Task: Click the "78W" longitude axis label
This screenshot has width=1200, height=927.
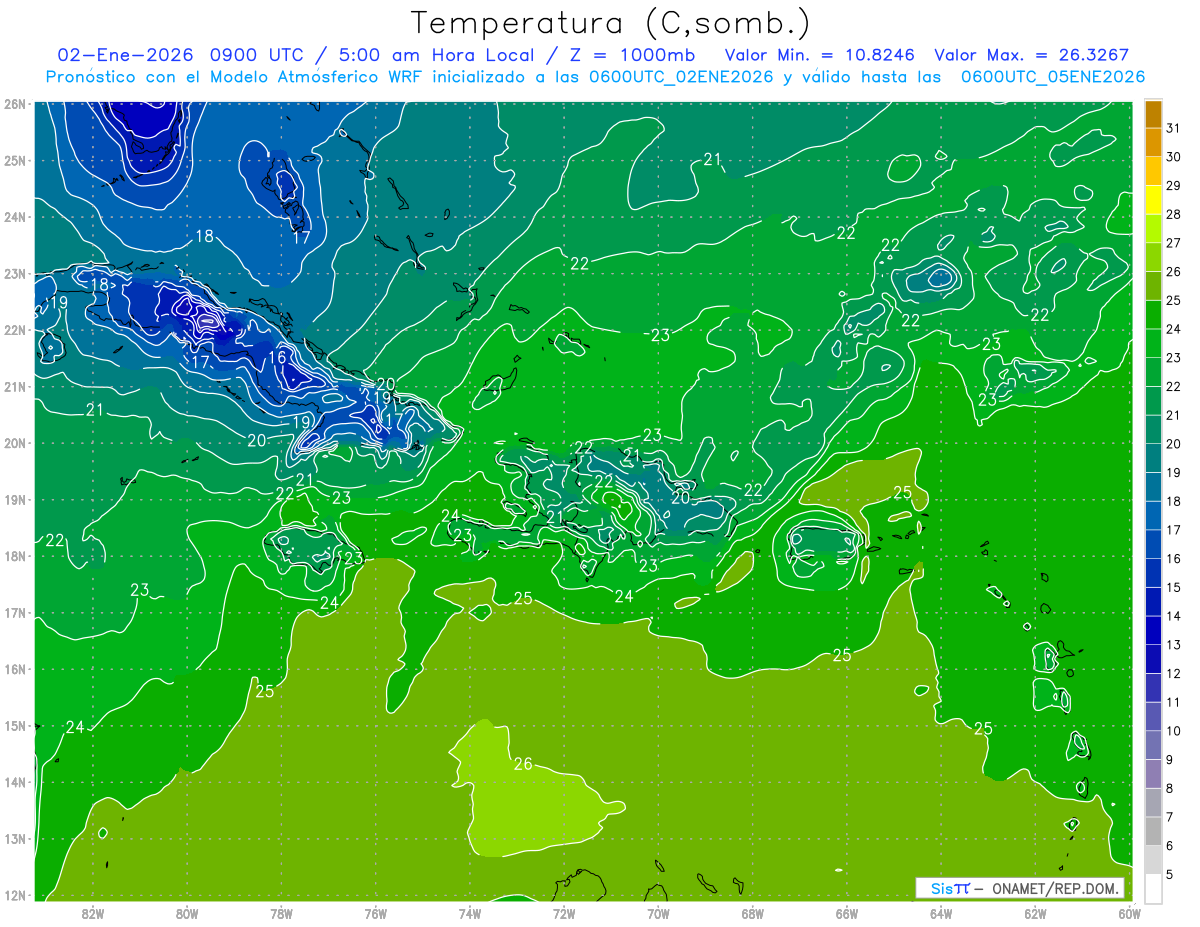Action: pos(281,913)
